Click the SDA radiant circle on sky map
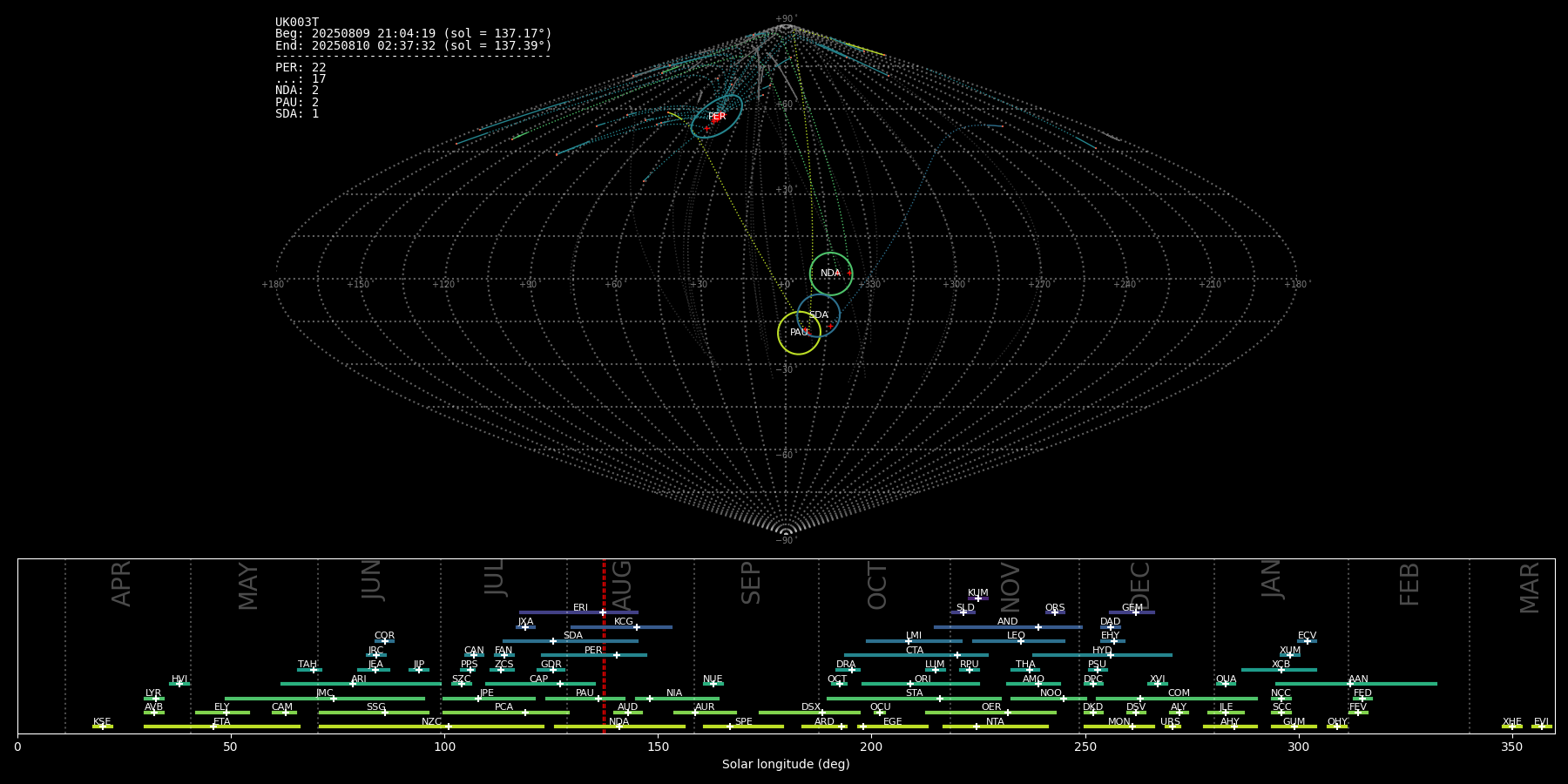This screenshot has height=784, width=1568. coord(819,315)
